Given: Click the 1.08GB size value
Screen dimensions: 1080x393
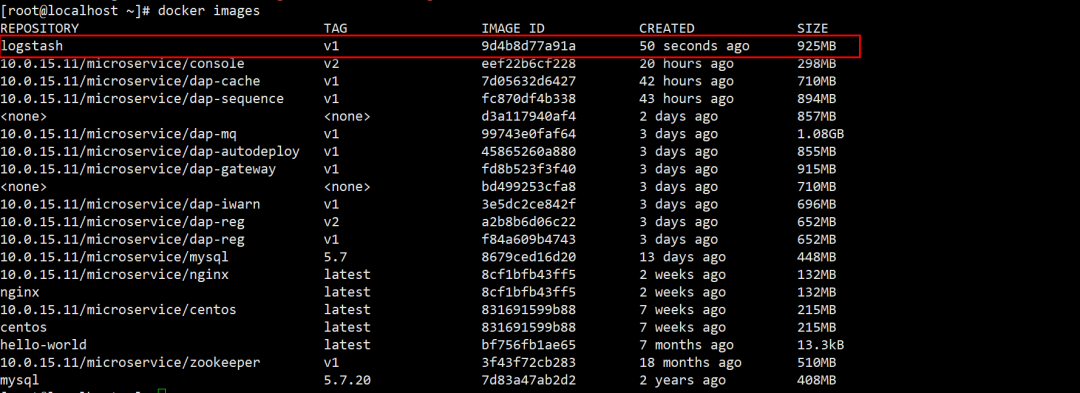Looking at the screenshot, I should click(820, 134).
